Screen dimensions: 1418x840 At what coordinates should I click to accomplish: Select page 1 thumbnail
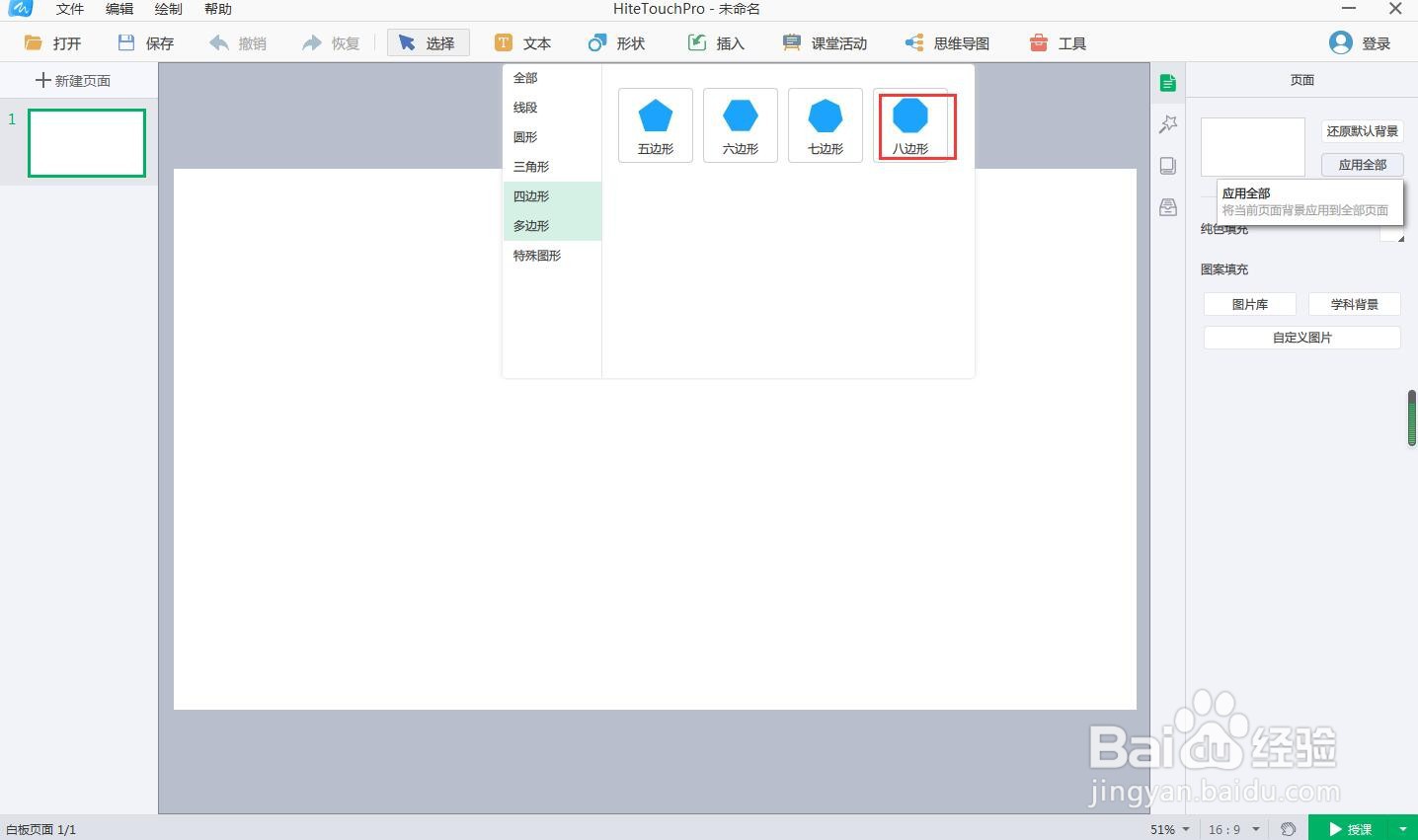[87, 143]
